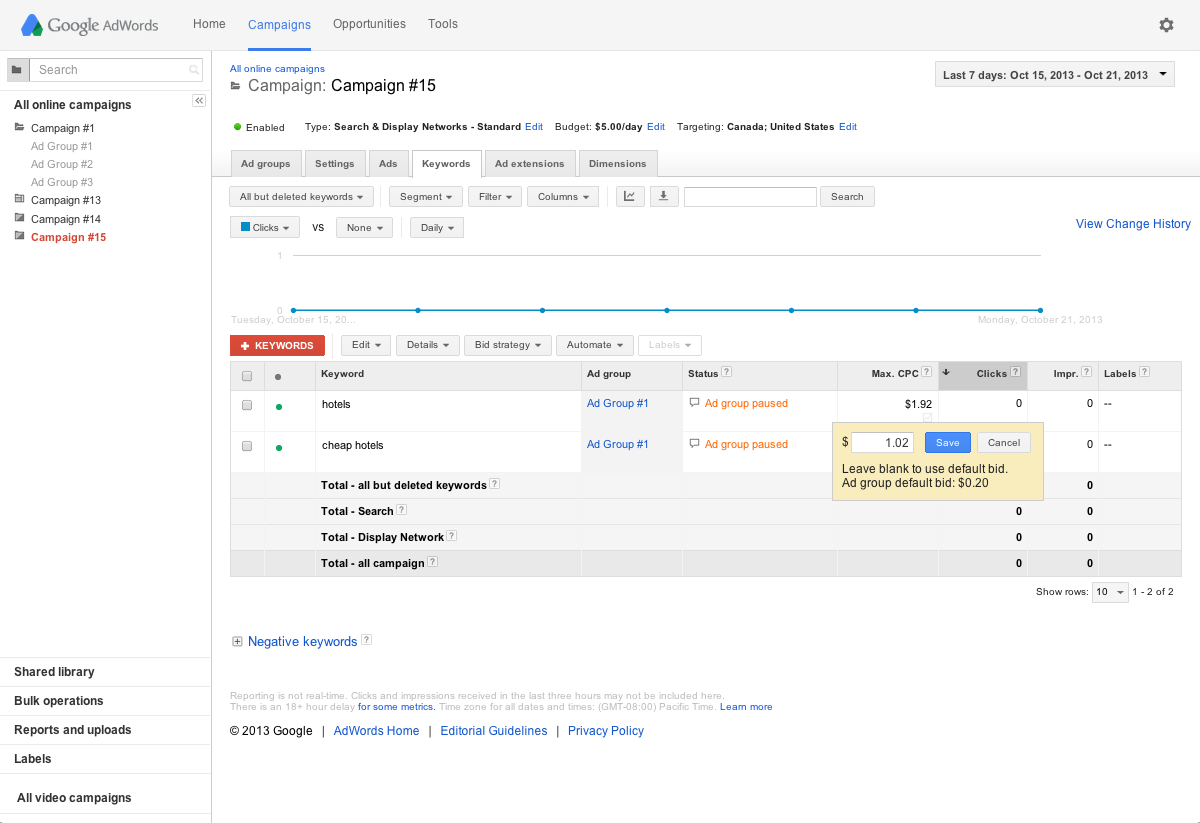
Task: Click the red + KEYWORDS button
Action: (x=277, y=344)
